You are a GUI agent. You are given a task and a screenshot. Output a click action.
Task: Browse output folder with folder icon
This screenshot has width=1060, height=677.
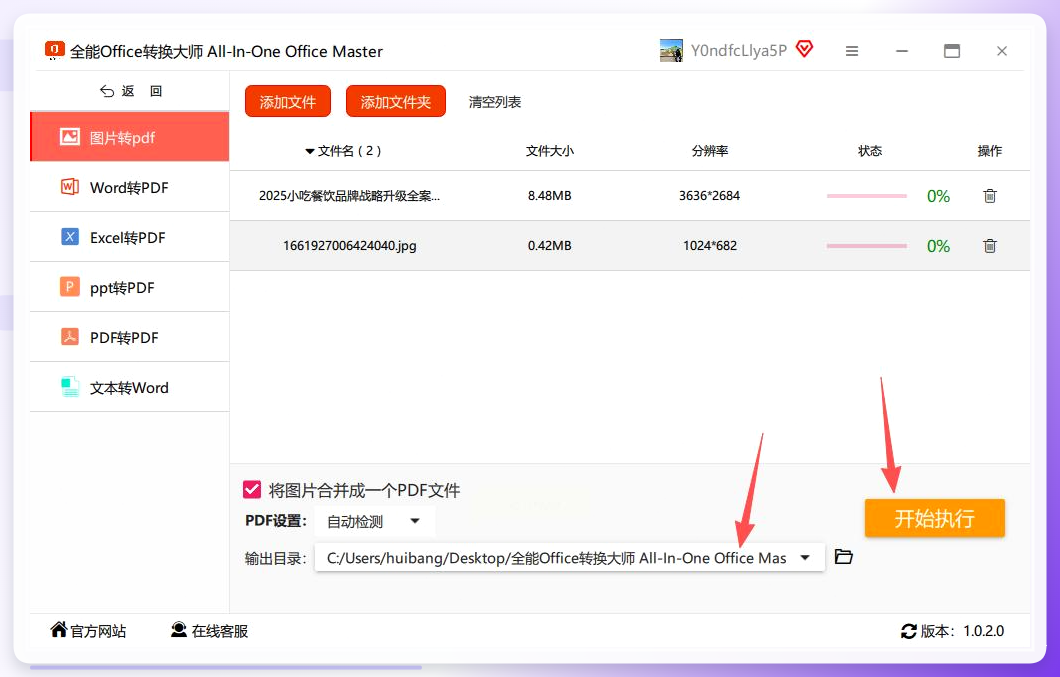pyautogui.click(x=844, y=557)
